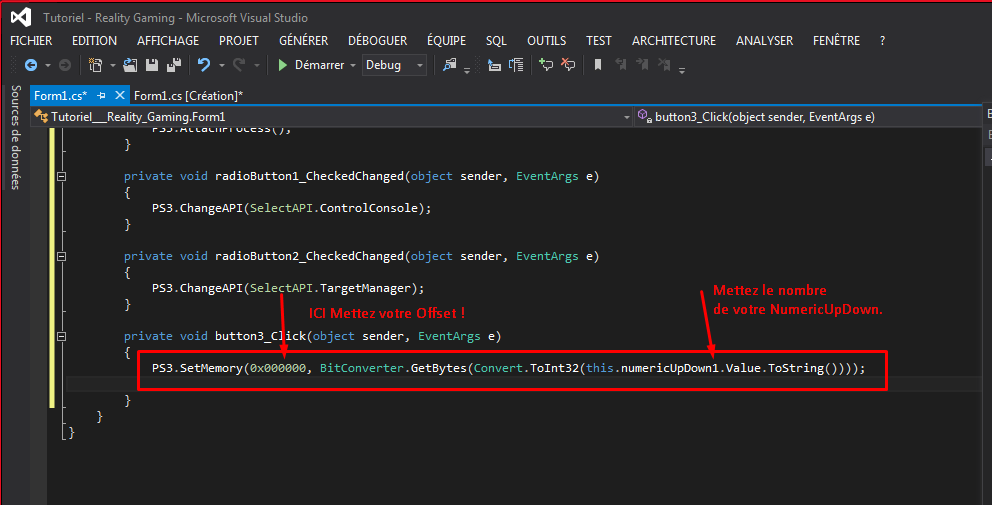Open the AFFICHAGE menu
This screenshot has width=992, height=505.
pos(168,41)
